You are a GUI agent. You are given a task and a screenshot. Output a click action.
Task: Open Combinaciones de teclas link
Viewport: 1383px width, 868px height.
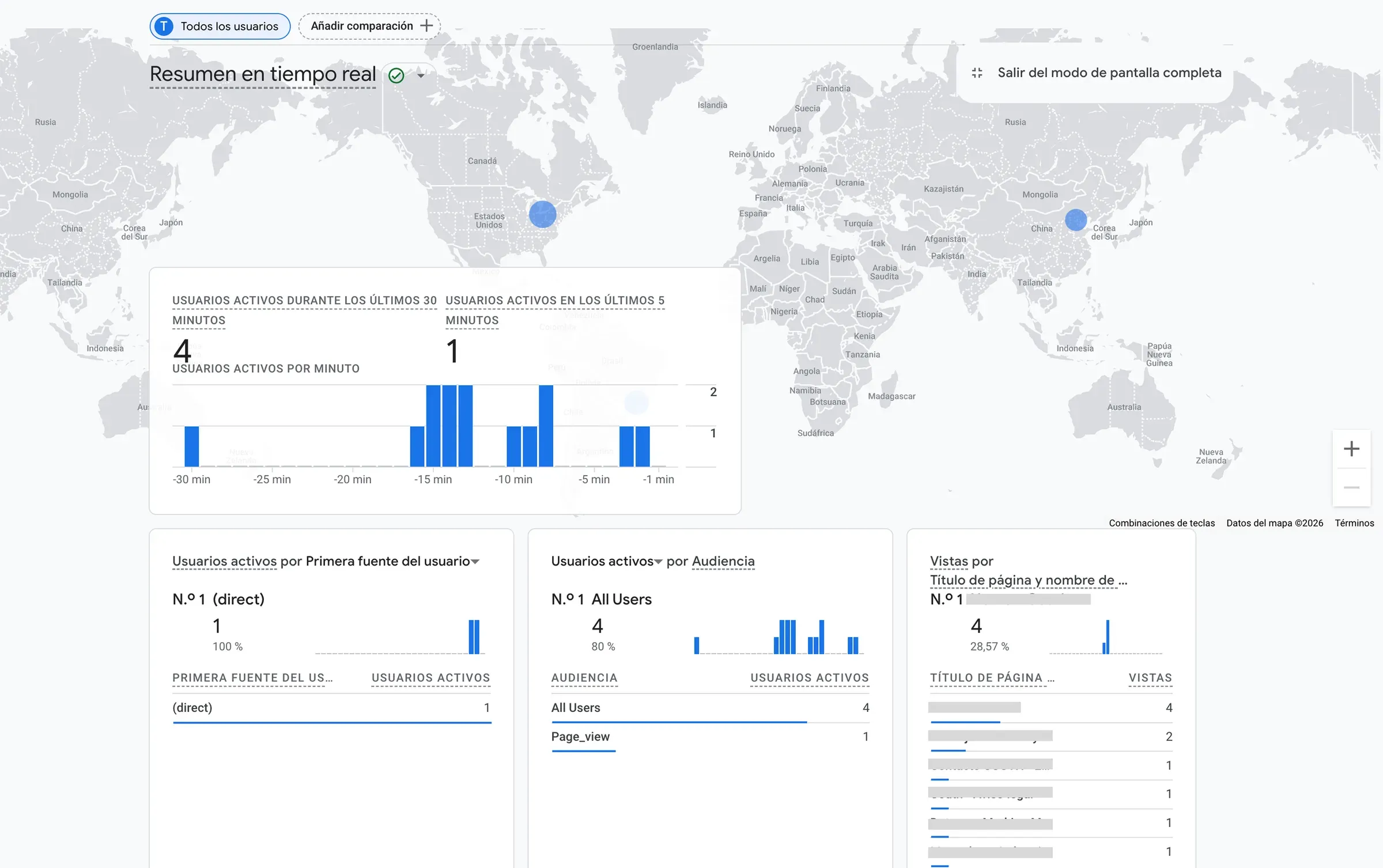pyautogui.click(x=1162, y=523)
